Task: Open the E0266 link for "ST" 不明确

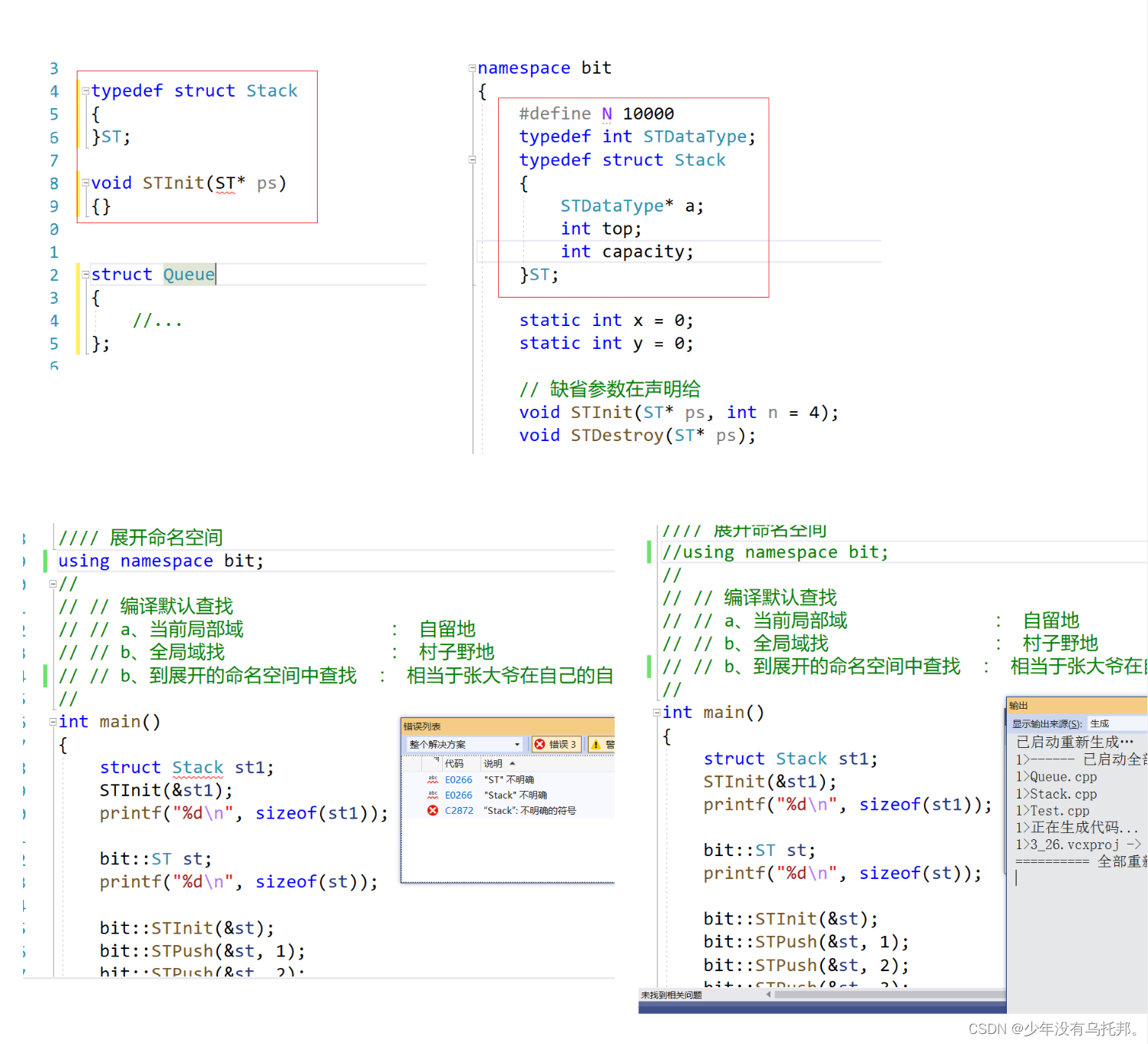Action: (x=459, y=780)
